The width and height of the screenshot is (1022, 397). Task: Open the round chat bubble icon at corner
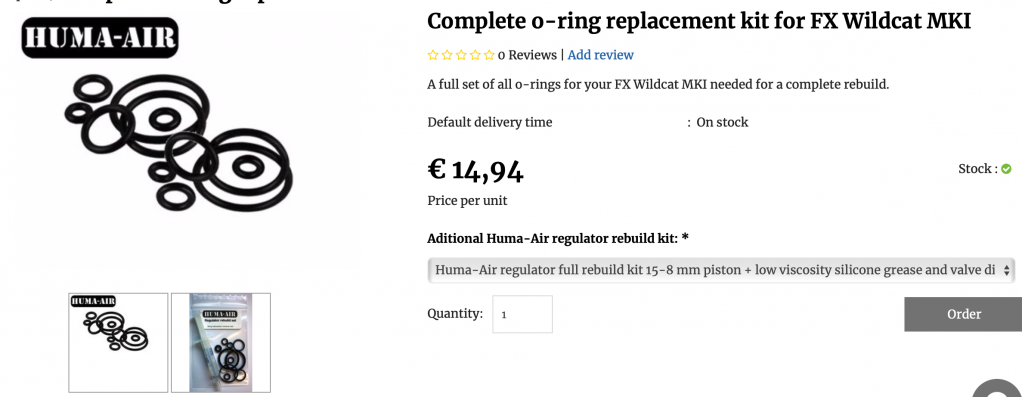coord(997,389)
